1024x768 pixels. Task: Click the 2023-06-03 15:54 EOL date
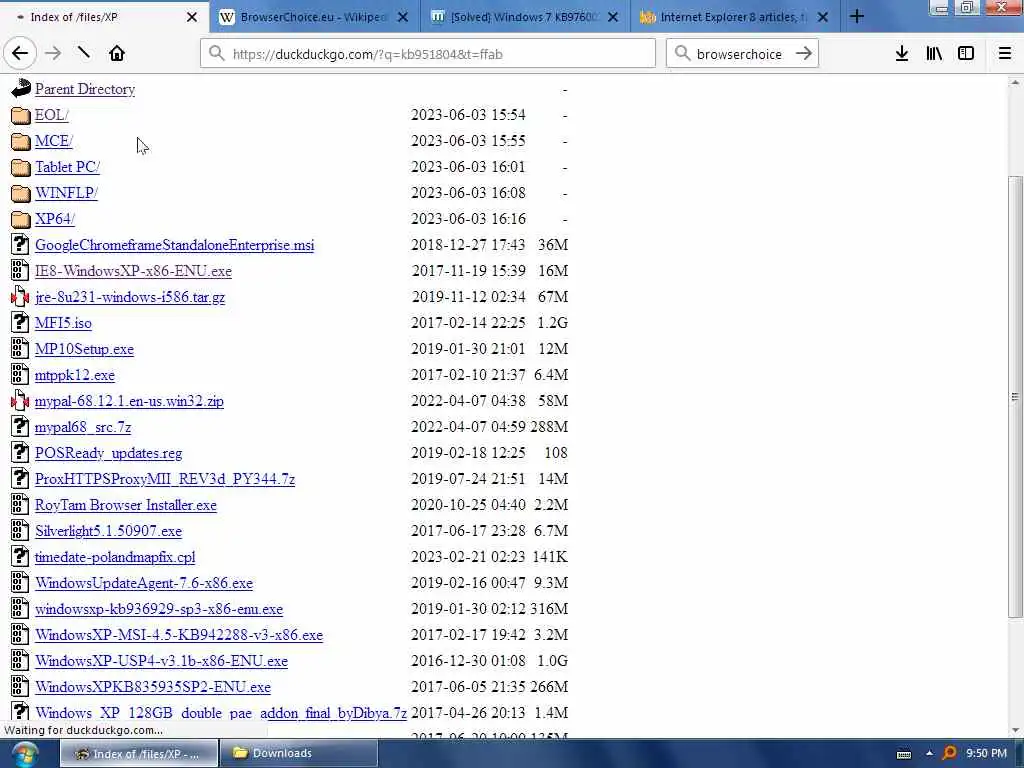[468, 115]
